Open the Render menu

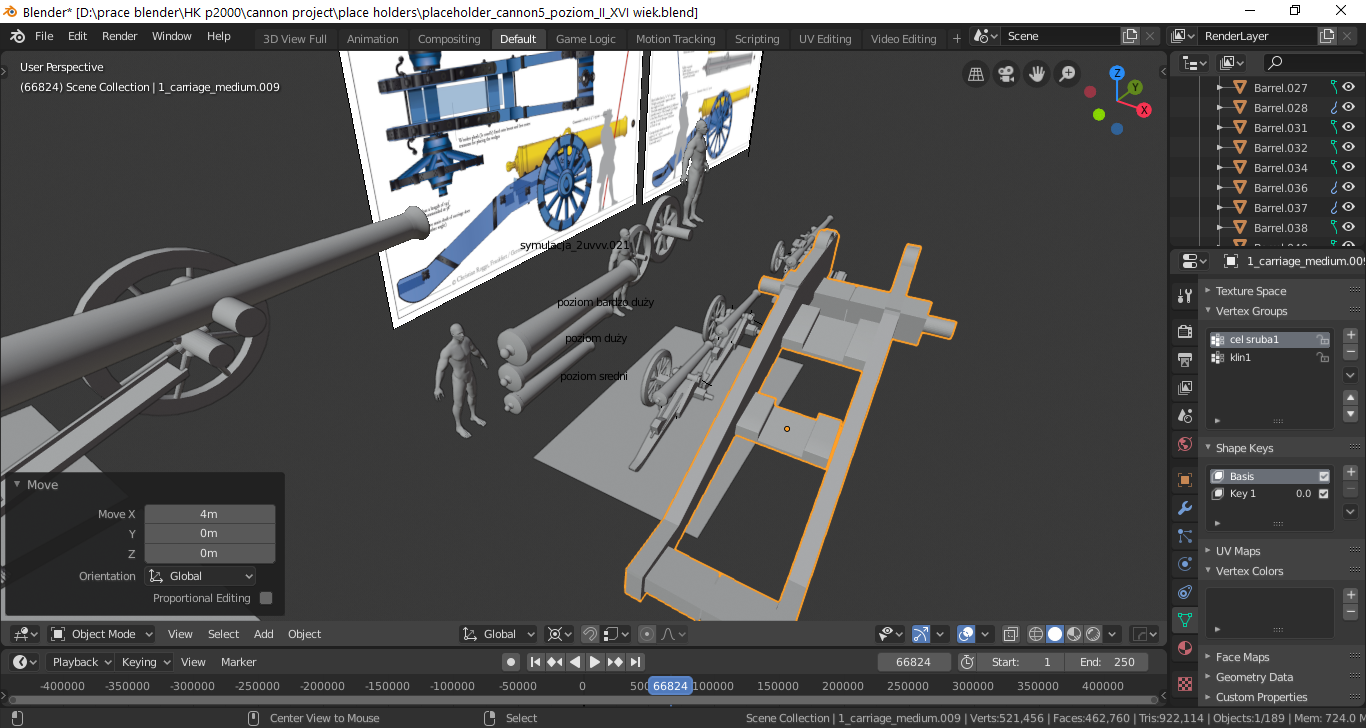(120, 36)
